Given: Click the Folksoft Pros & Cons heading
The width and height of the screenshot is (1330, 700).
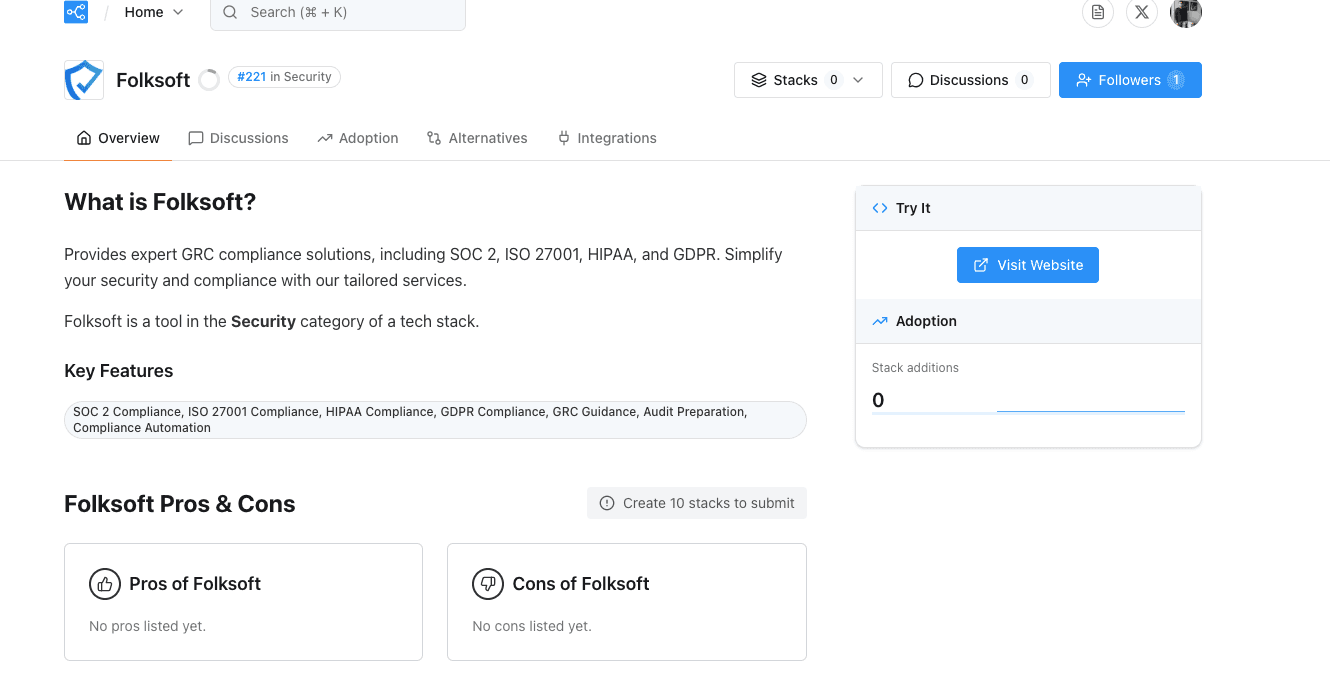Looking at the screenshot, I should coord(180,504).
